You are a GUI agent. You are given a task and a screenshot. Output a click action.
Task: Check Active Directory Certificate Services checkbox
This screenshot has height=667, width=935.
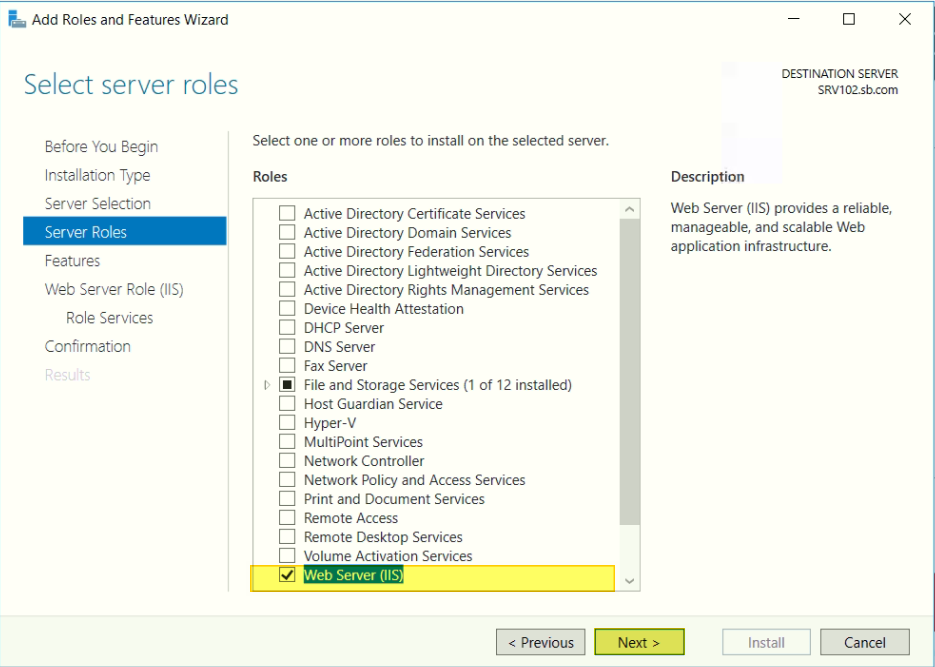tap(287, 213)
